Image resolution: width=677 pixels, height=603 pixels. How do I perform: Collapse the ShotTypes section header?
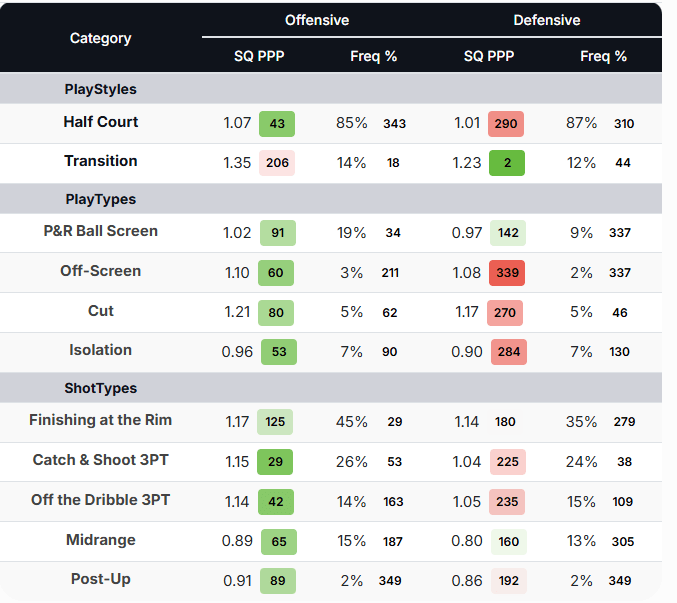point(100,388)
